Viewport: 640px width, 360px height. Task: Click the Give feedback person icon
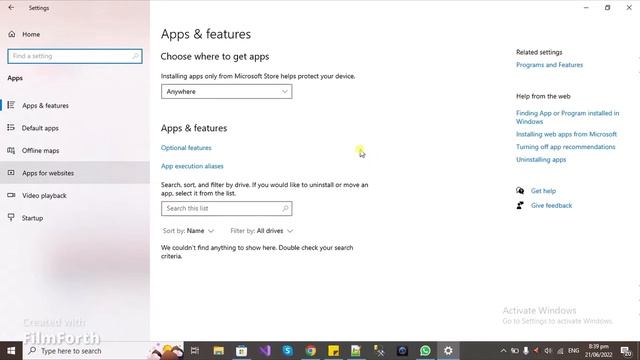coord(520,205)
